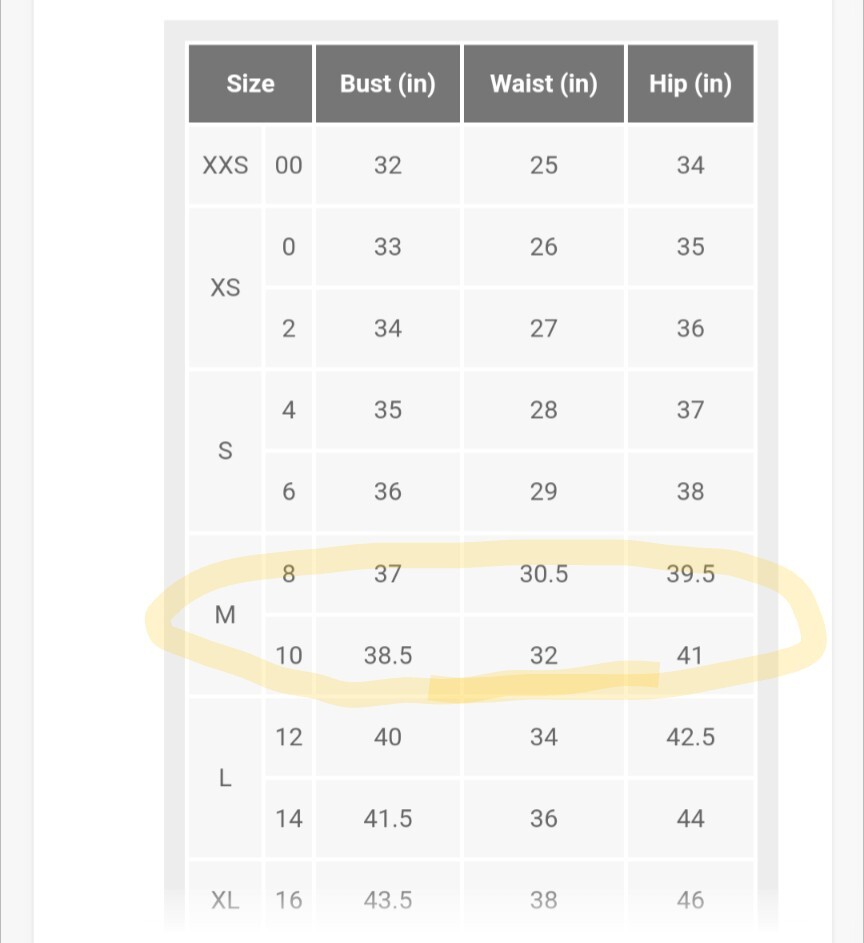The height and width of the screenshot is (943, 864).
Task: Select the L size label
Action: [226, 778]
